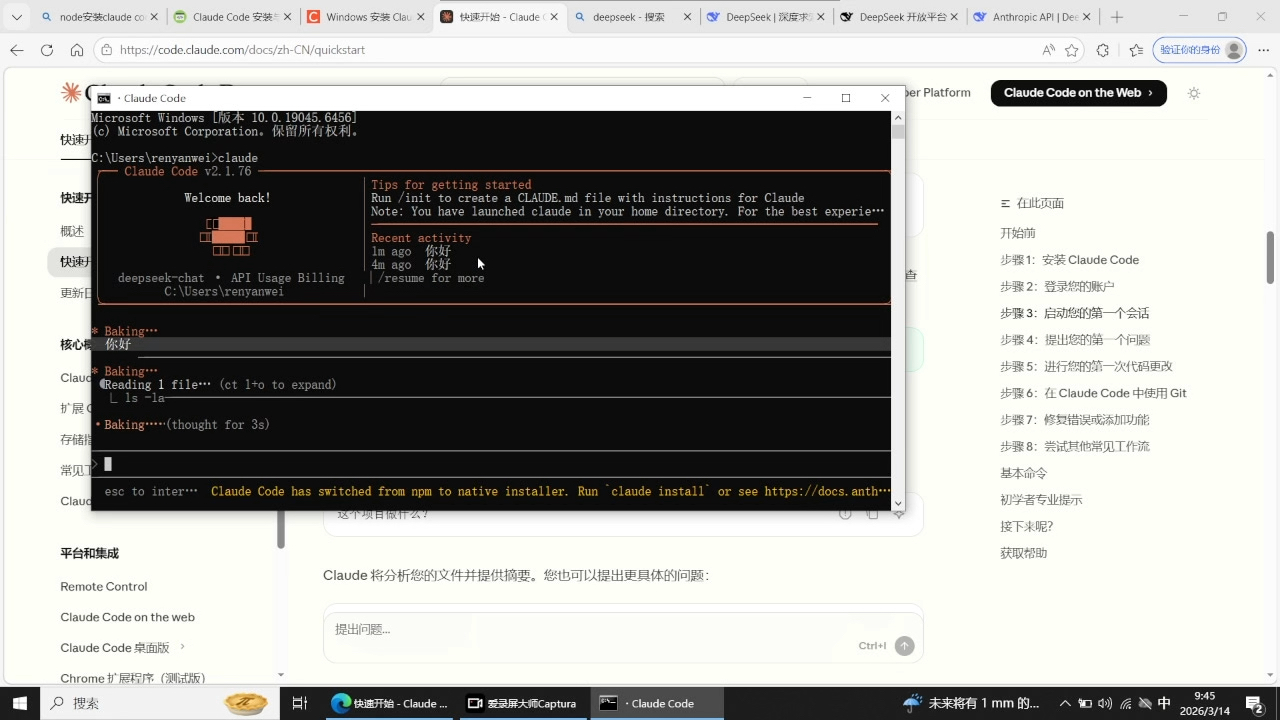This screenshot has width=1280, height=720.
Task: Toggle the light/dark theme sun icon
Action: click(1193, 93)
